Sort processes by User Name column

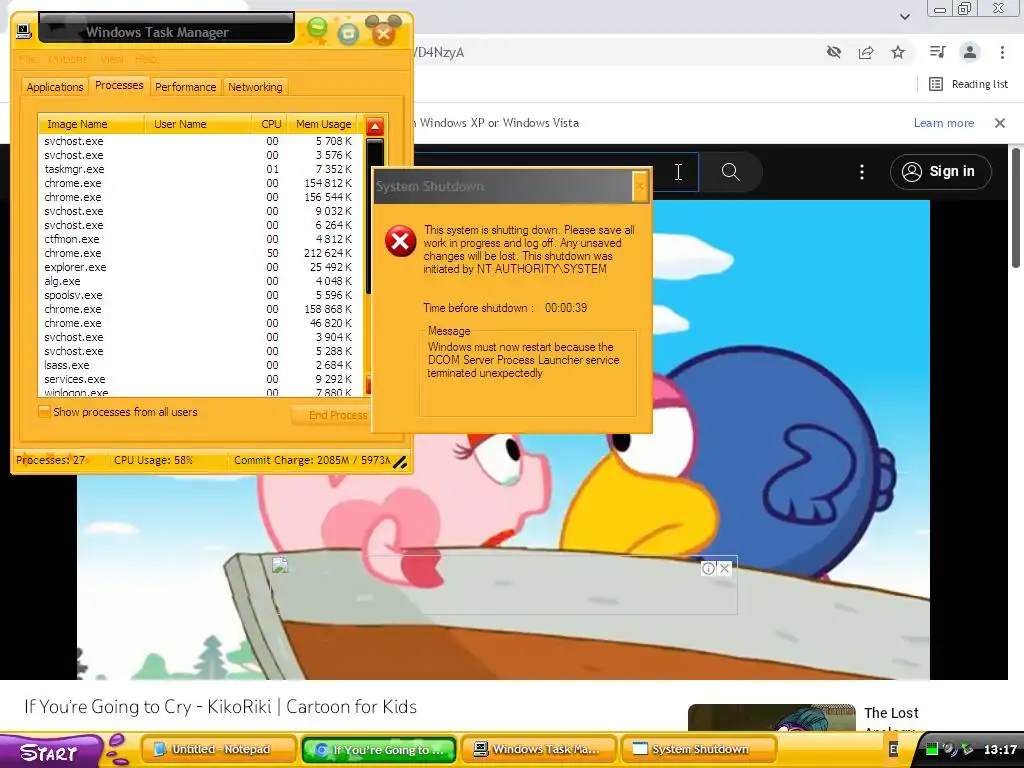coord(198,124)
